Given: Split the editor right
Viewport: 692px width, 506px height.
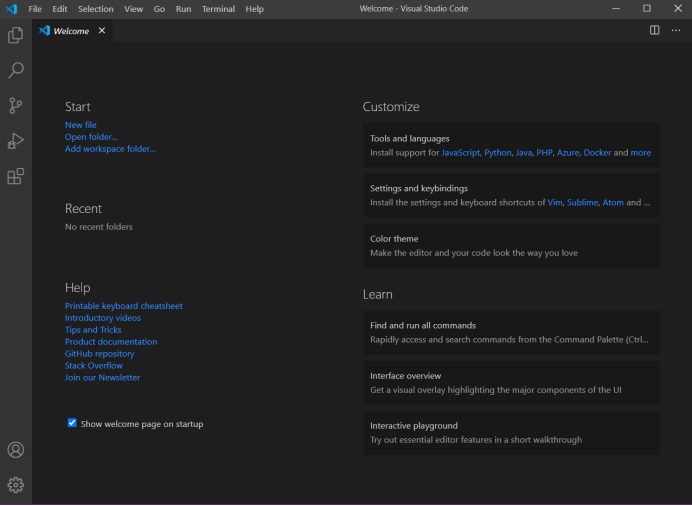Looking at the screenshot, I should [655, 31].
